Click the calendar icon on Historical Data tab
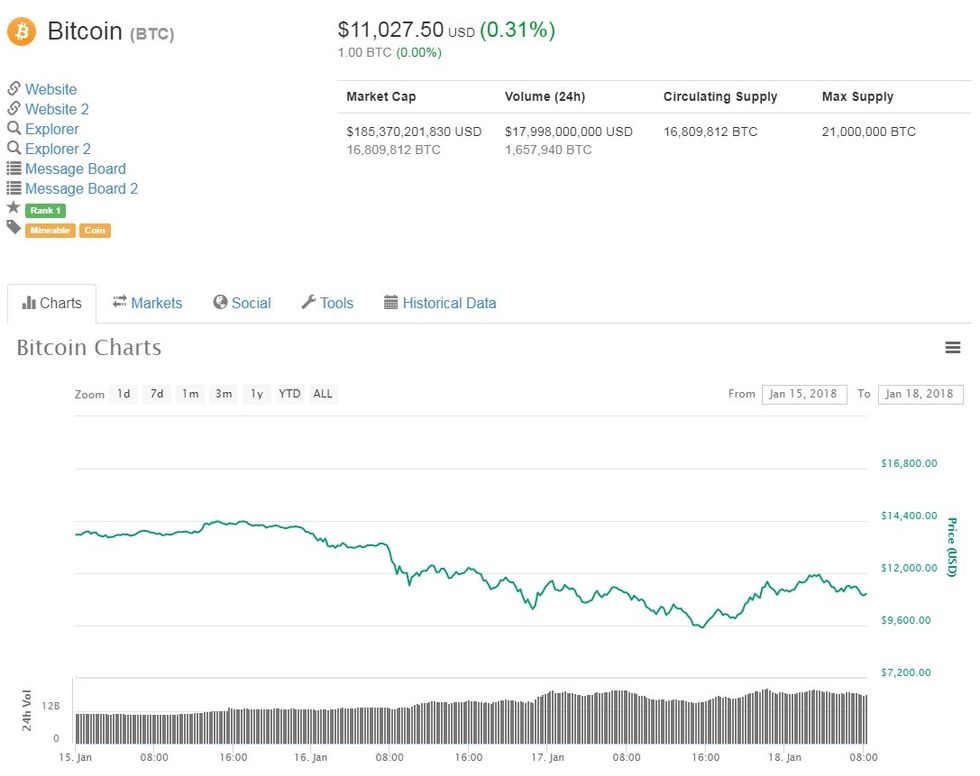The width and height of the screenshot is (980, 776). pos(389,302)
